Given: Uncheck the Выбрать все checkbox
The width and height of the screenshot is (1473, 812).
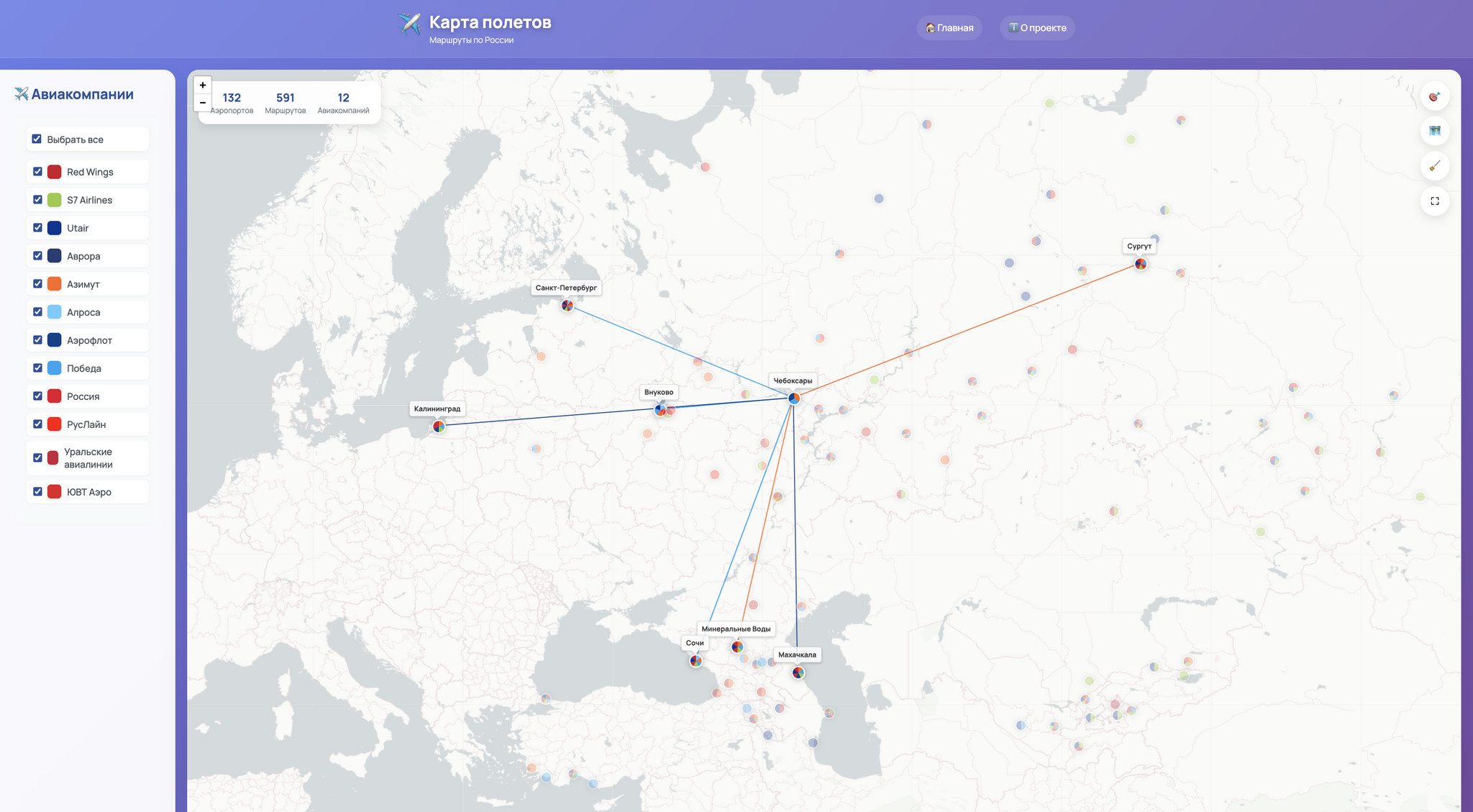Looking at the screenshot, I should coord(37,139).
